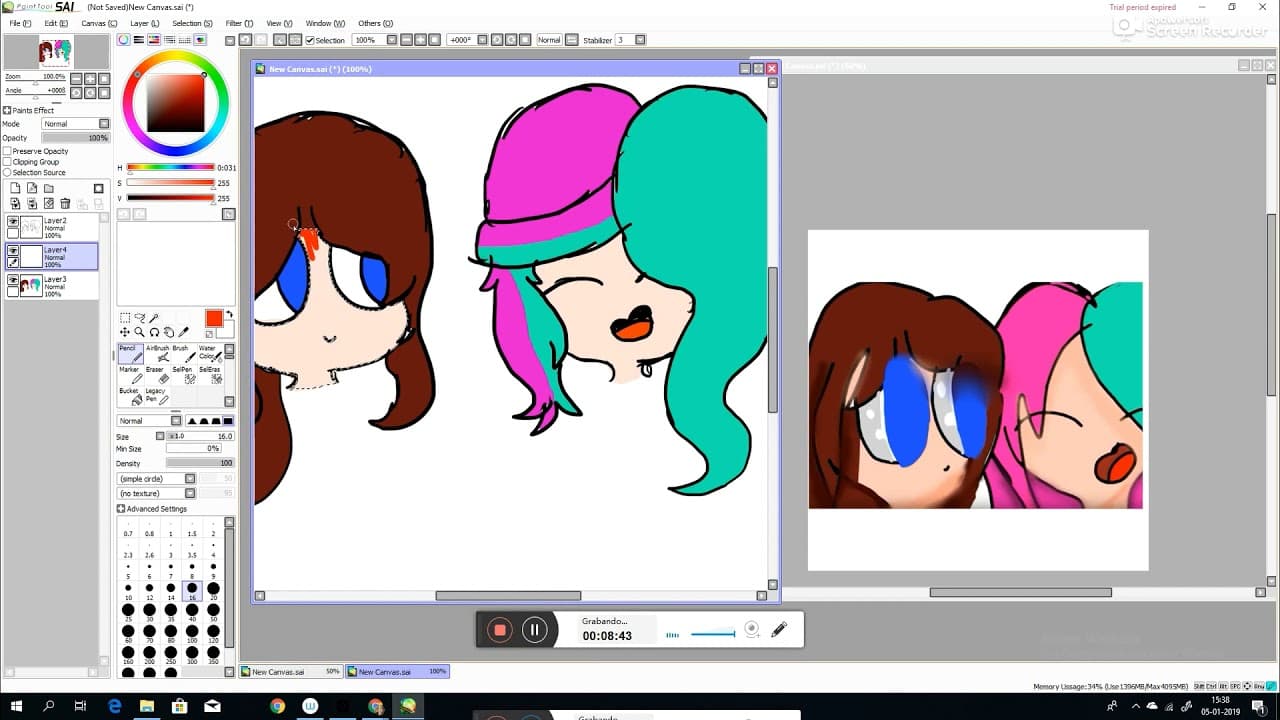This screenshot has width=1280, height=720.
Task: Toggle size pressure checkbox beside Size
Action: coord(160,436)
